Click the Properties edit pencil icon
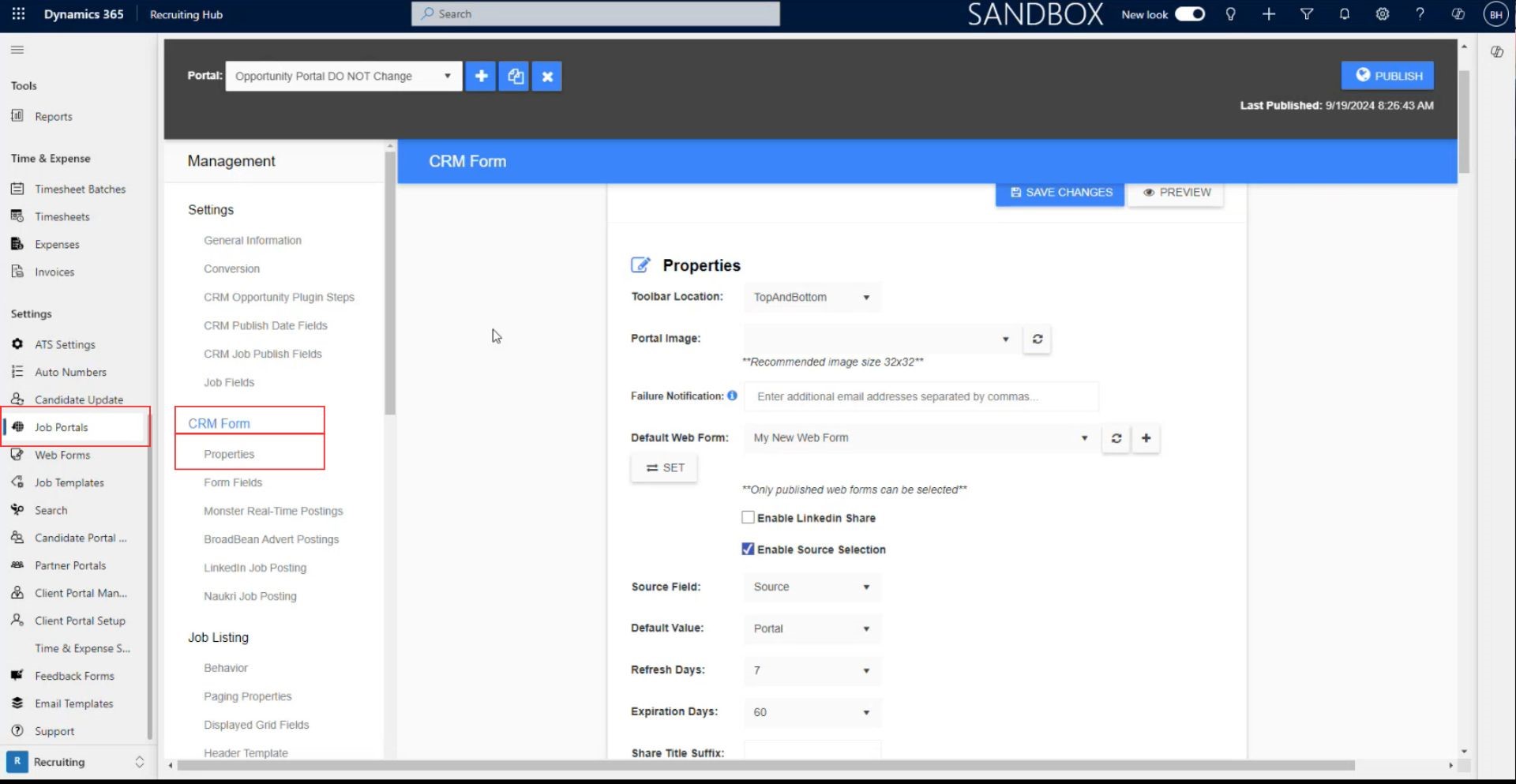 640,265
